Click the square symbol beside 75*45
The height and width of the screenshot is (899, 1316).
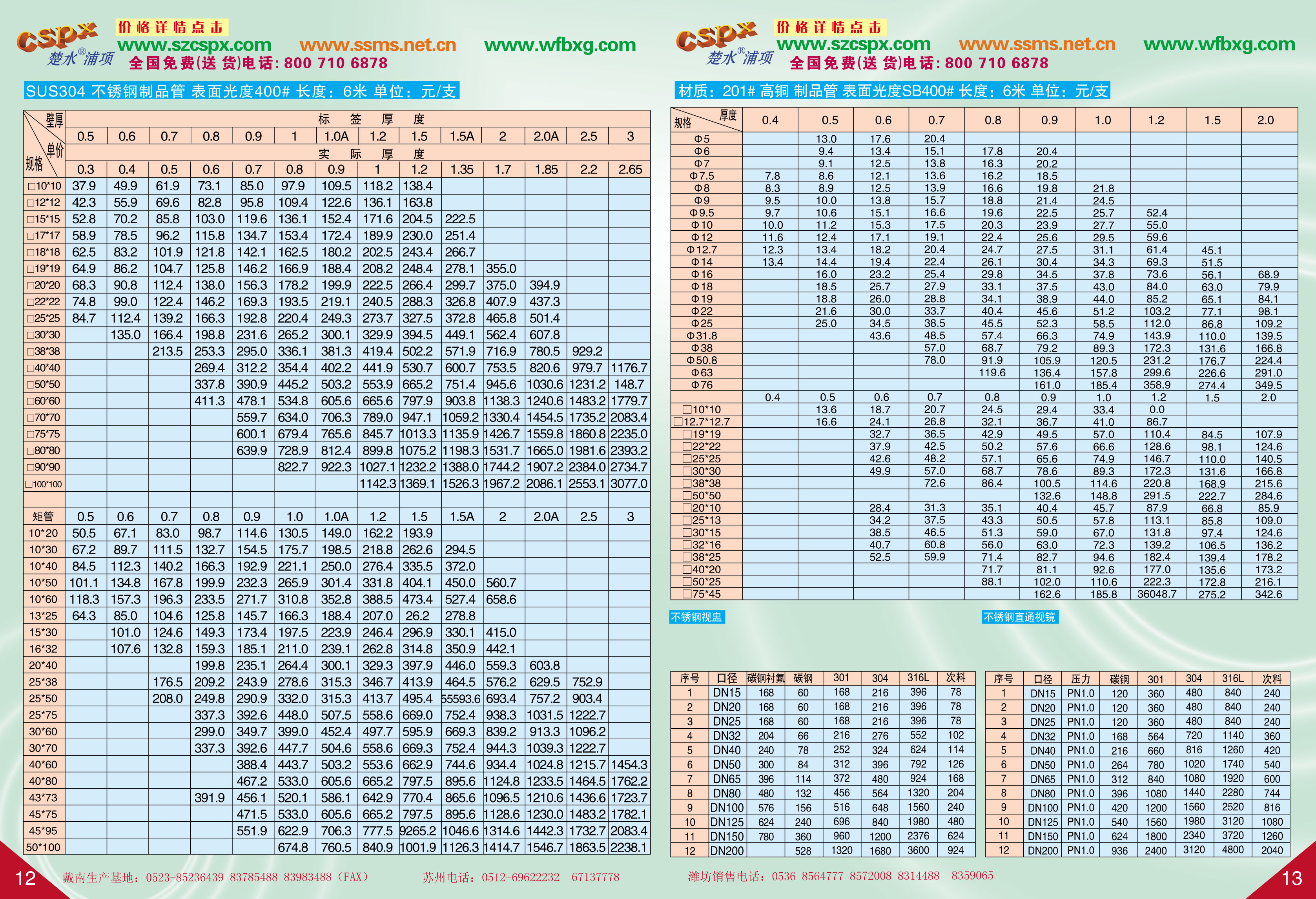coord(687,594)
